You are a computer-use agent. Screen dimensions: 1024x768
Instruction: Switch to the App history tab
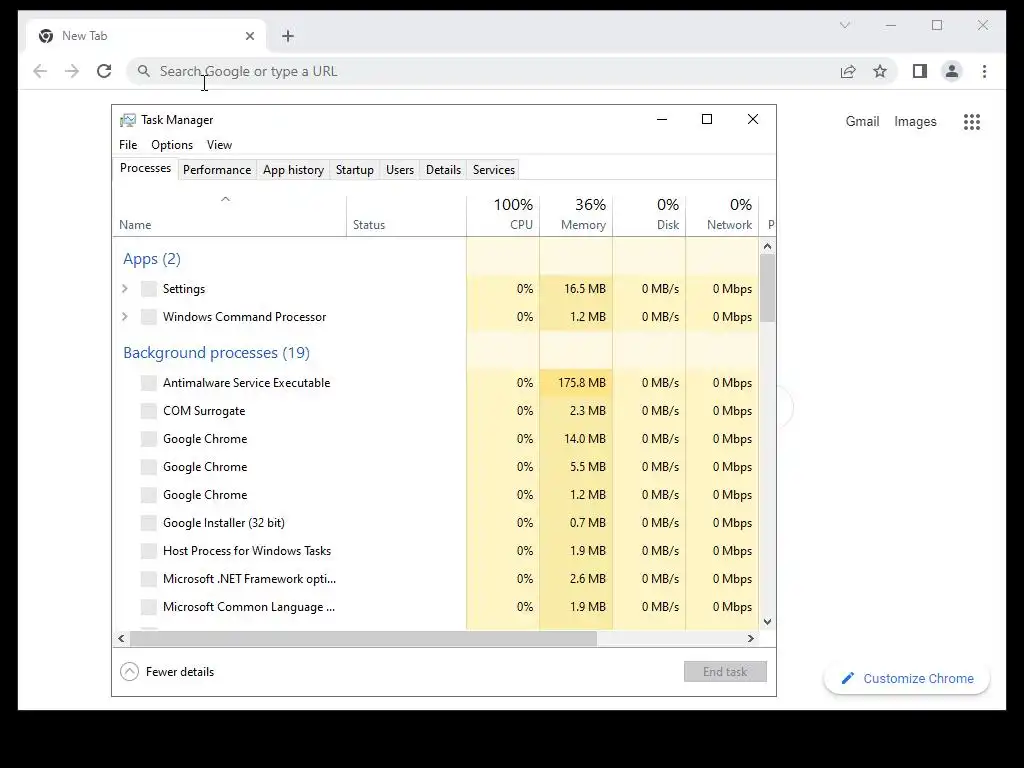293,170
